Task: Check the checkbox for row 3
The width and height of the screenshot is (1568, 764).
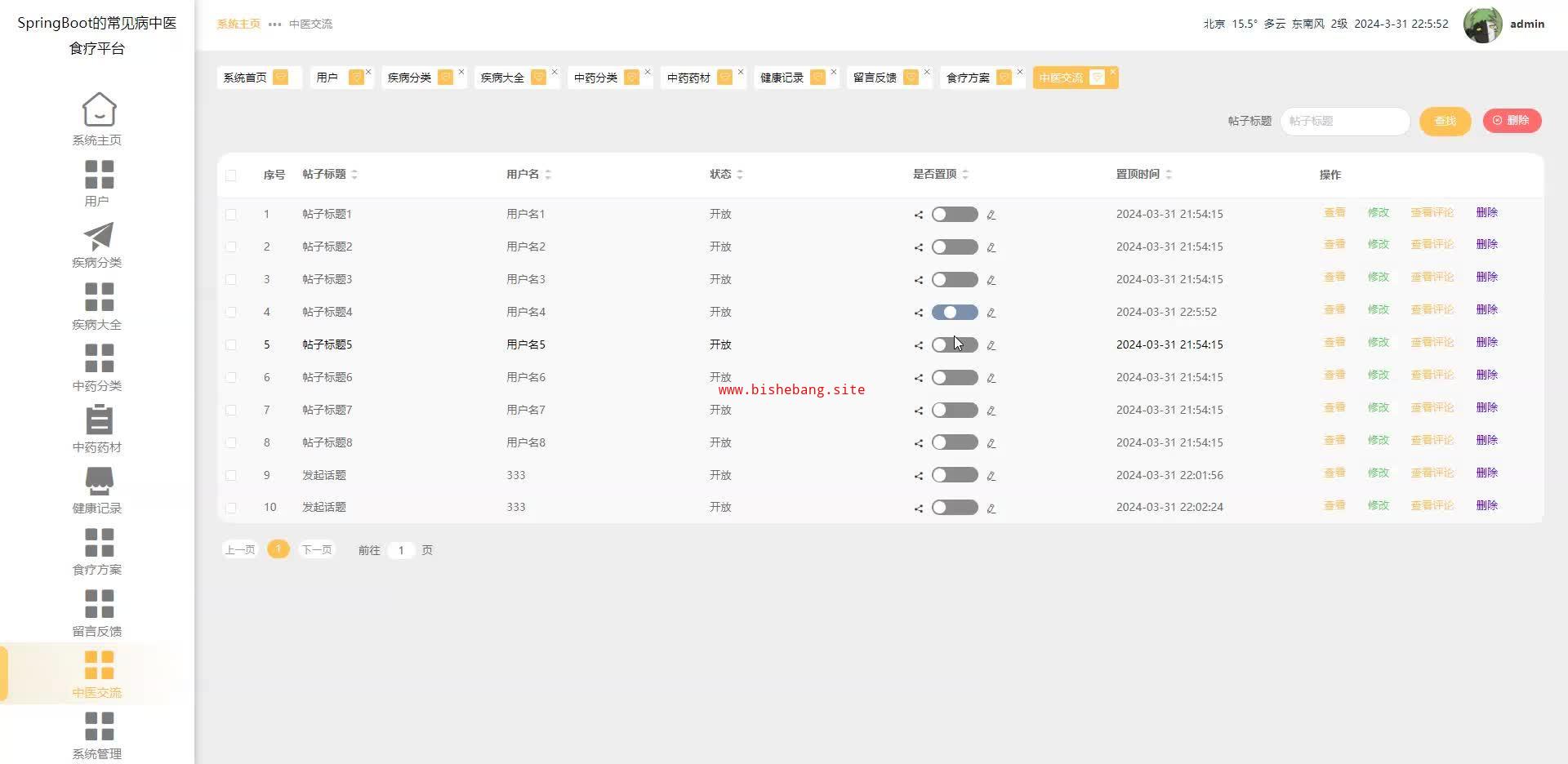Action: click(x=231, y=280)
